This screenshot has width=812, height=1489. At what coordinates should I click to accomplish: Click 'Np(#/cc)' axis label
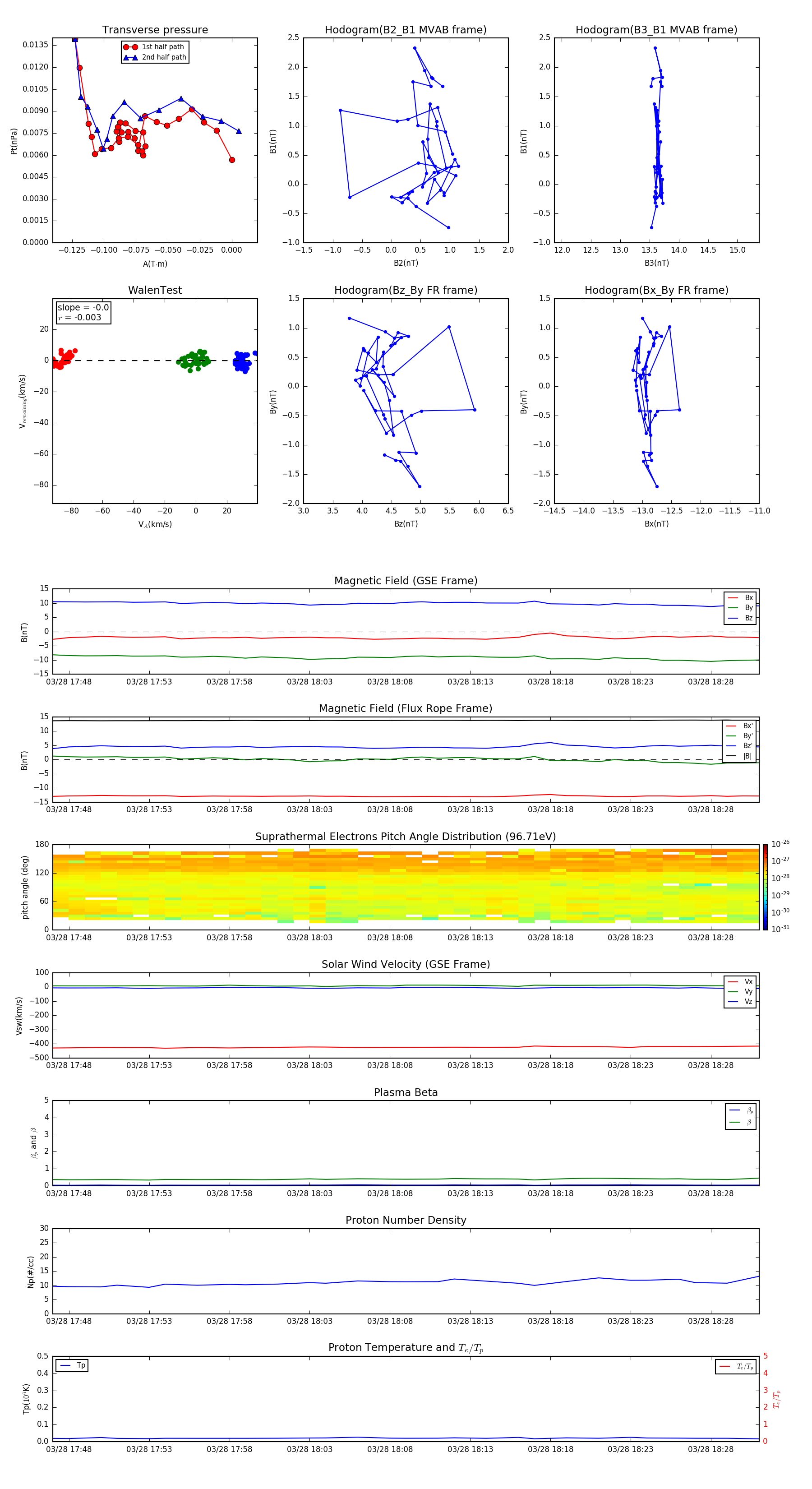pyautogui.click(x=30, y=1271)
